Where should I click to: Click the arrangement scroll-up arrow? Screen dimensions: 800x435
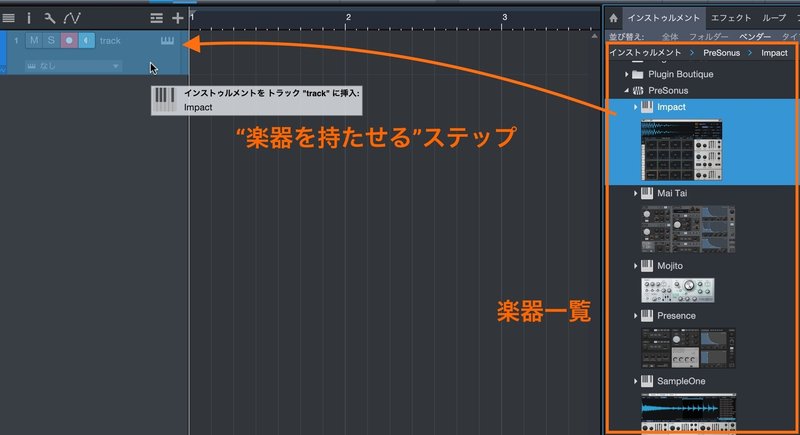(x=594, y=37)
